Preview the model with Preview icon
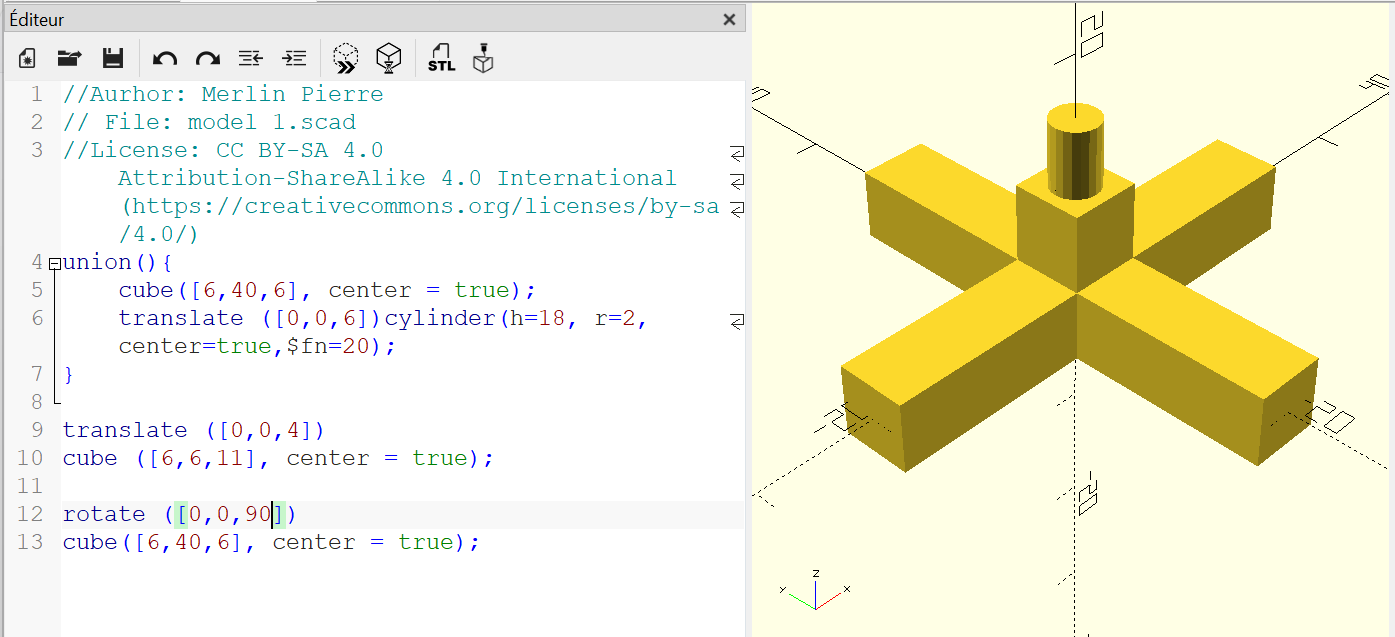 point(345,59)
